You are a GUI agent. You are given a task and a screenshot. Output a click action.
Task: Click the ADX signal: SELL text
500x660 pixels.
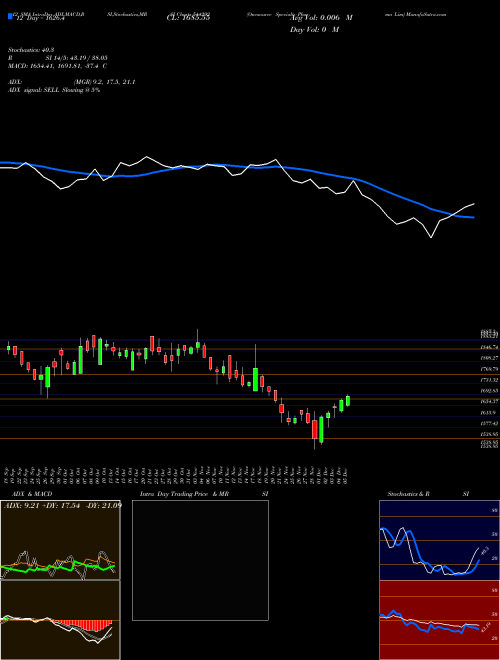point(54,90)
